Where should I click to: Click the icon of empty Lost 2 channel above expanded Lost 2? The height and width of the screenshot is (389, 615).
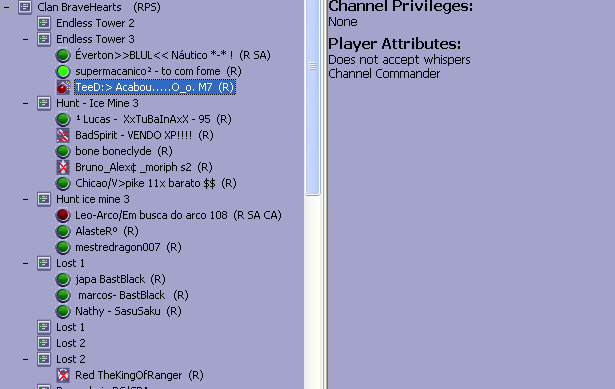tap(44, 343)
